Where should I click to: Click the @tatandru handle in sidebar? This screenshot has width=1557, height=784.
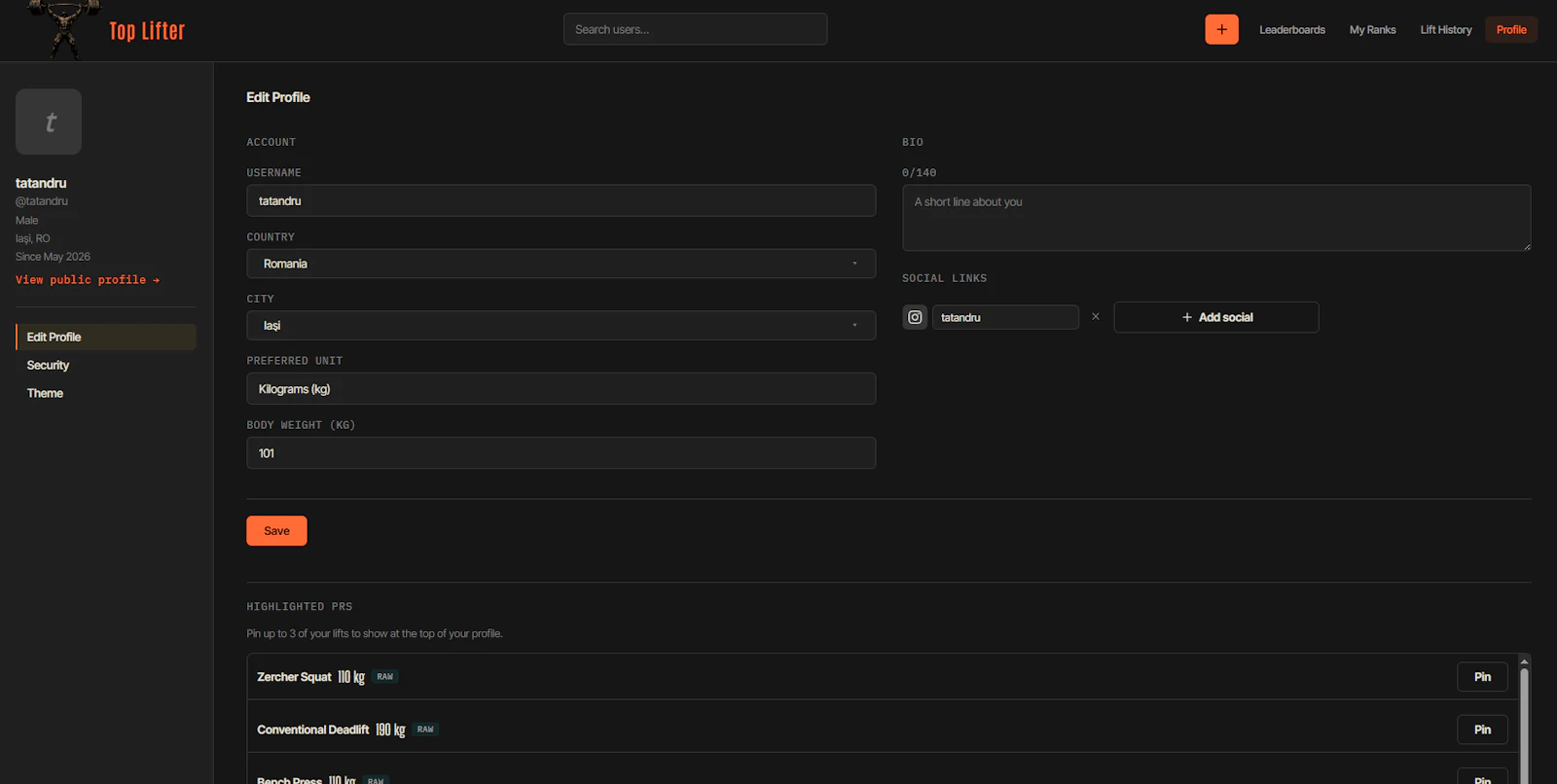(x=42, y=201)
